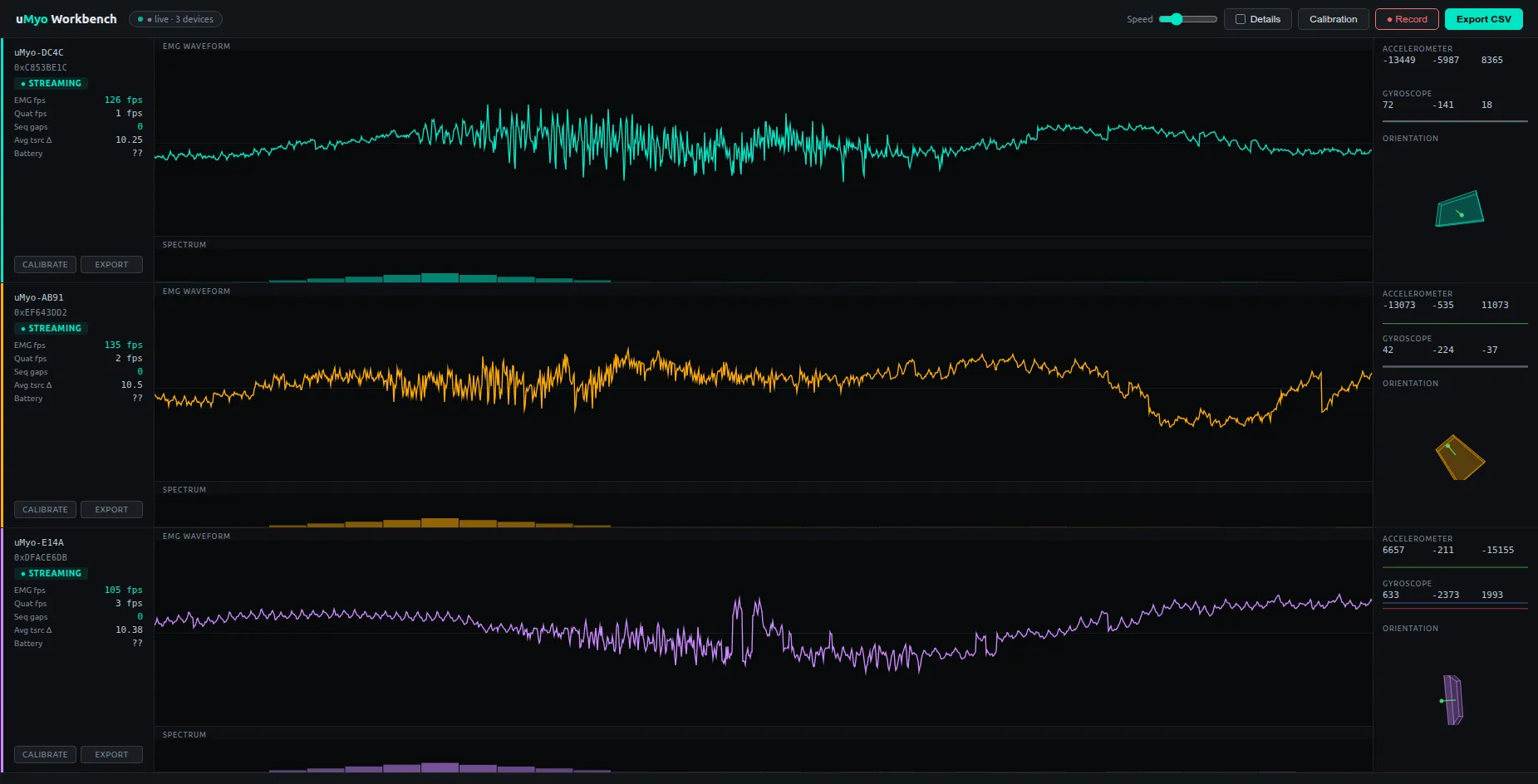
Task: Click the green live status dot indicator
Action: pos(140,18)
